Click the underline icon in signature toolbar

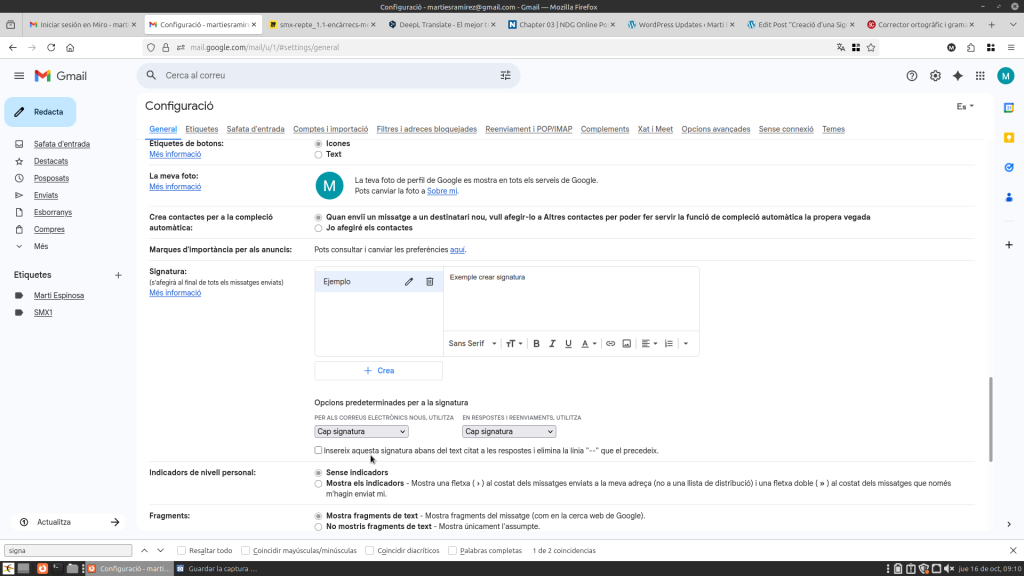pos(568,344)
